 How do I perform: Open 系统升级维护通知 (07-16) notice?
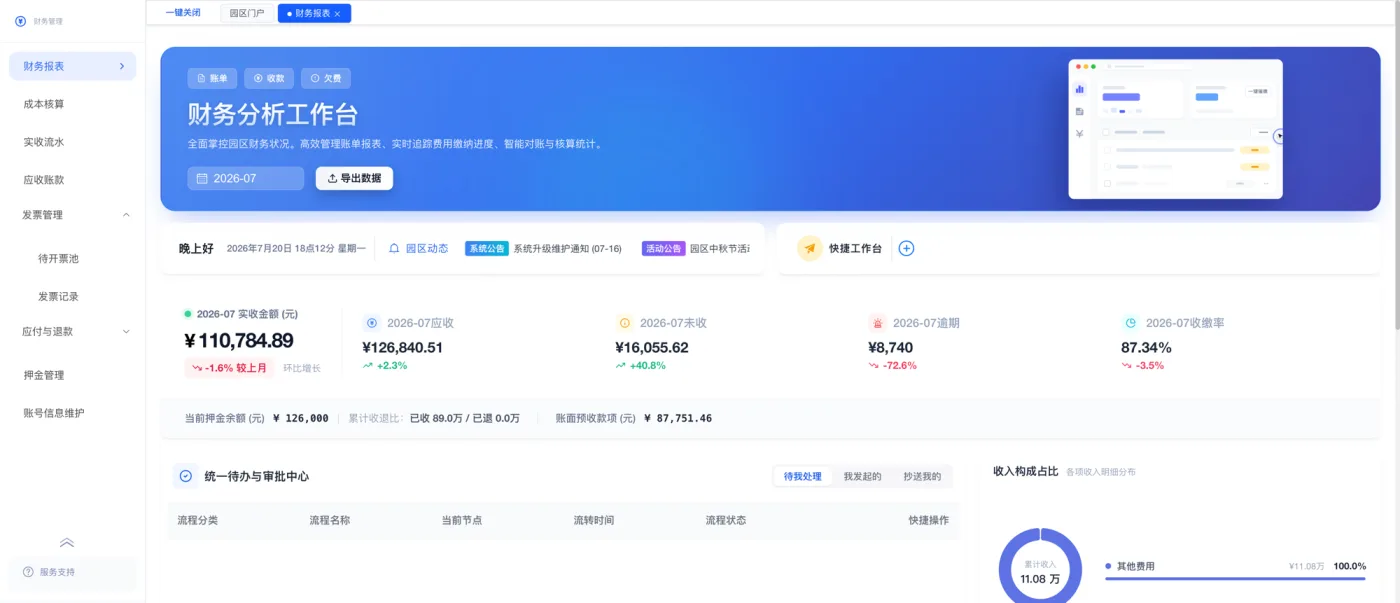(x=567, y=248)
